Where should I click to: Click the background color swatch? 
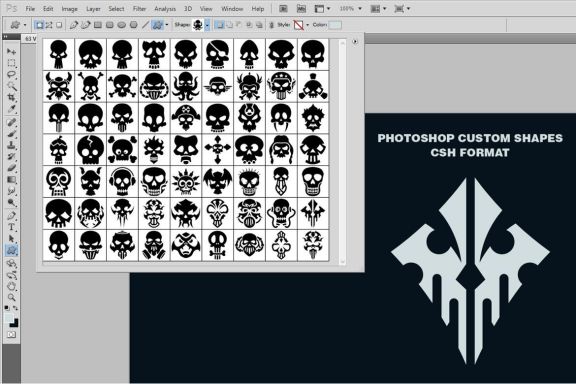point(14,324)
